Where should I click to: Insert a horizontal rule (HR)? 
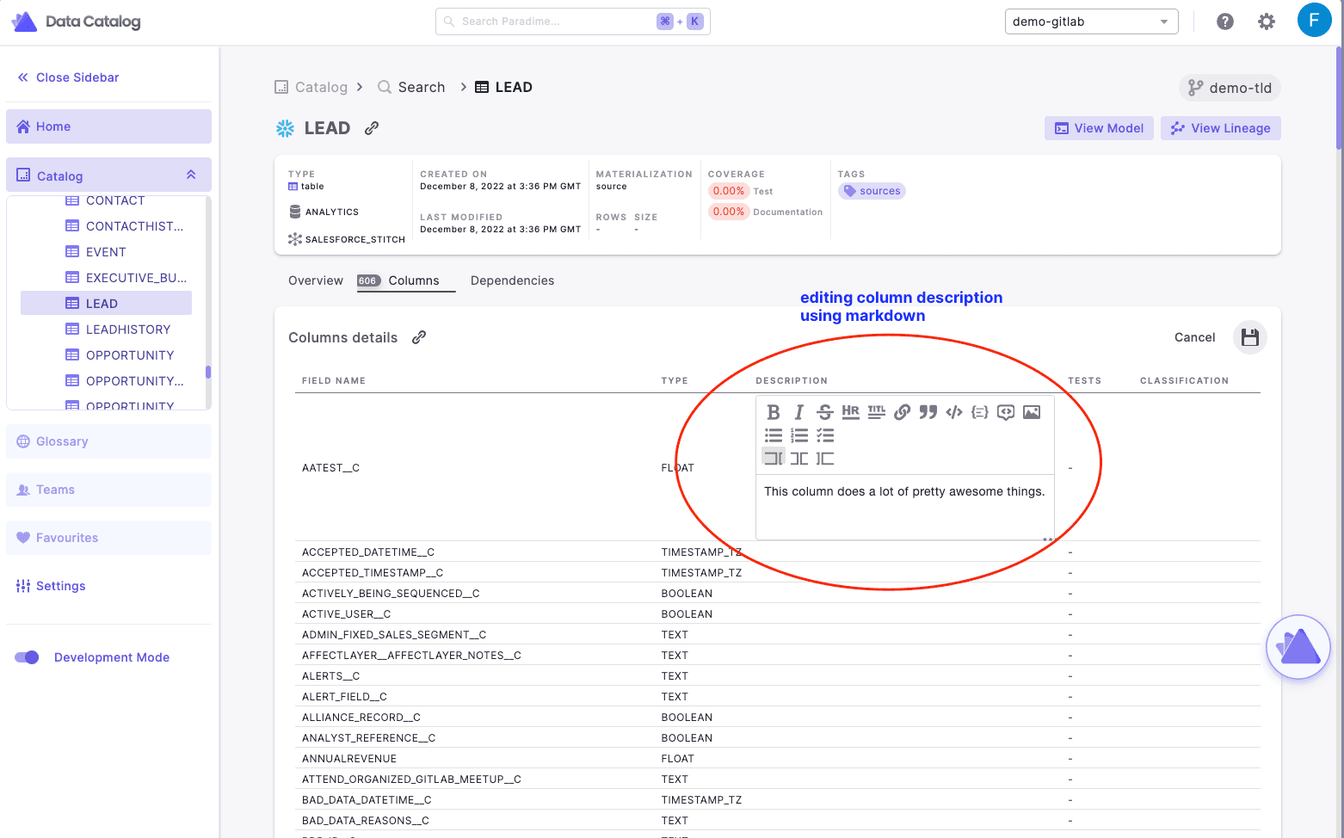click(851, 412)
